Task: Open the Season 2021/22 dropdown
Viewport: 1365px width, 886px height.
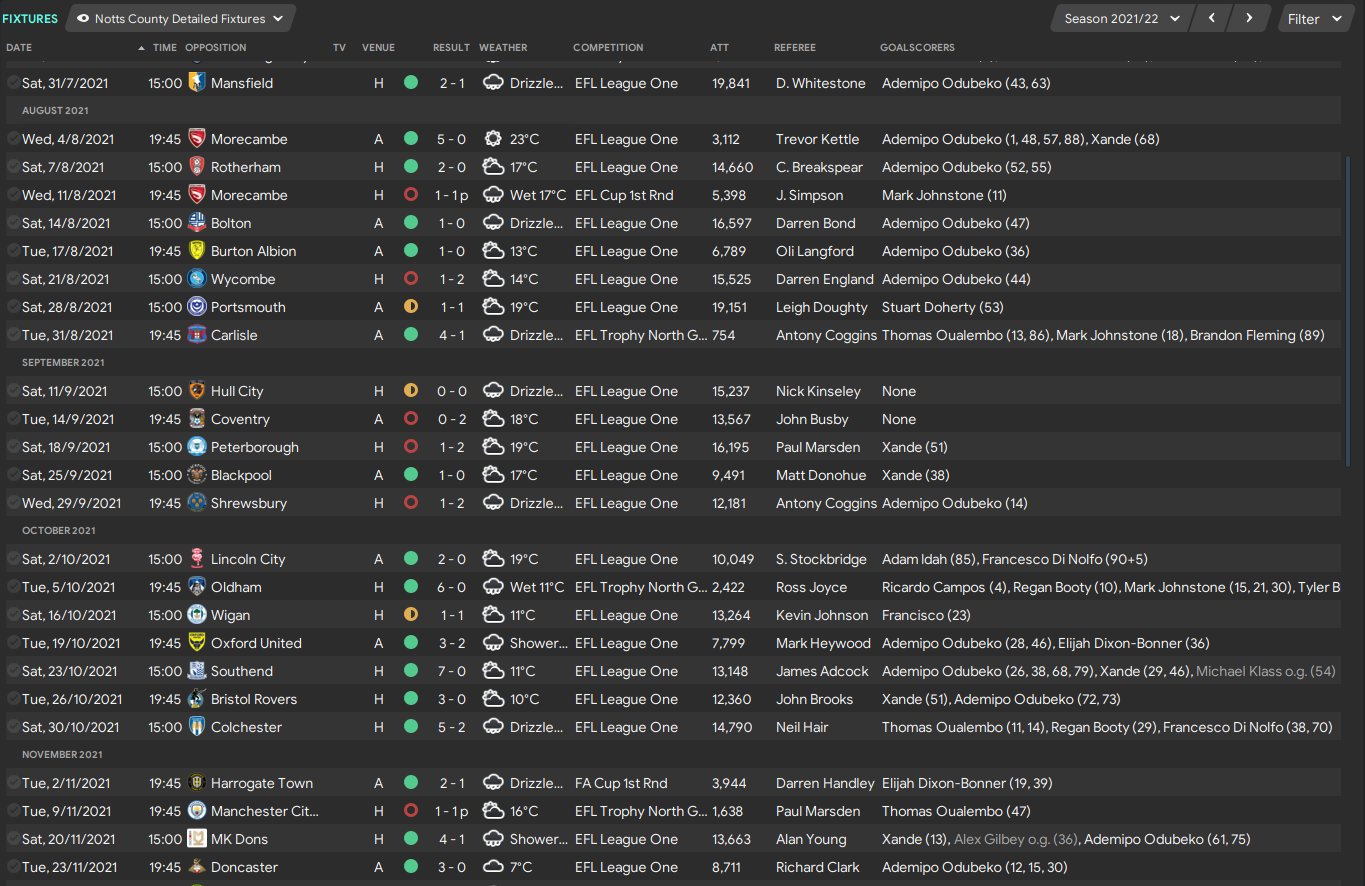Action: click(x=1122, y=18)
